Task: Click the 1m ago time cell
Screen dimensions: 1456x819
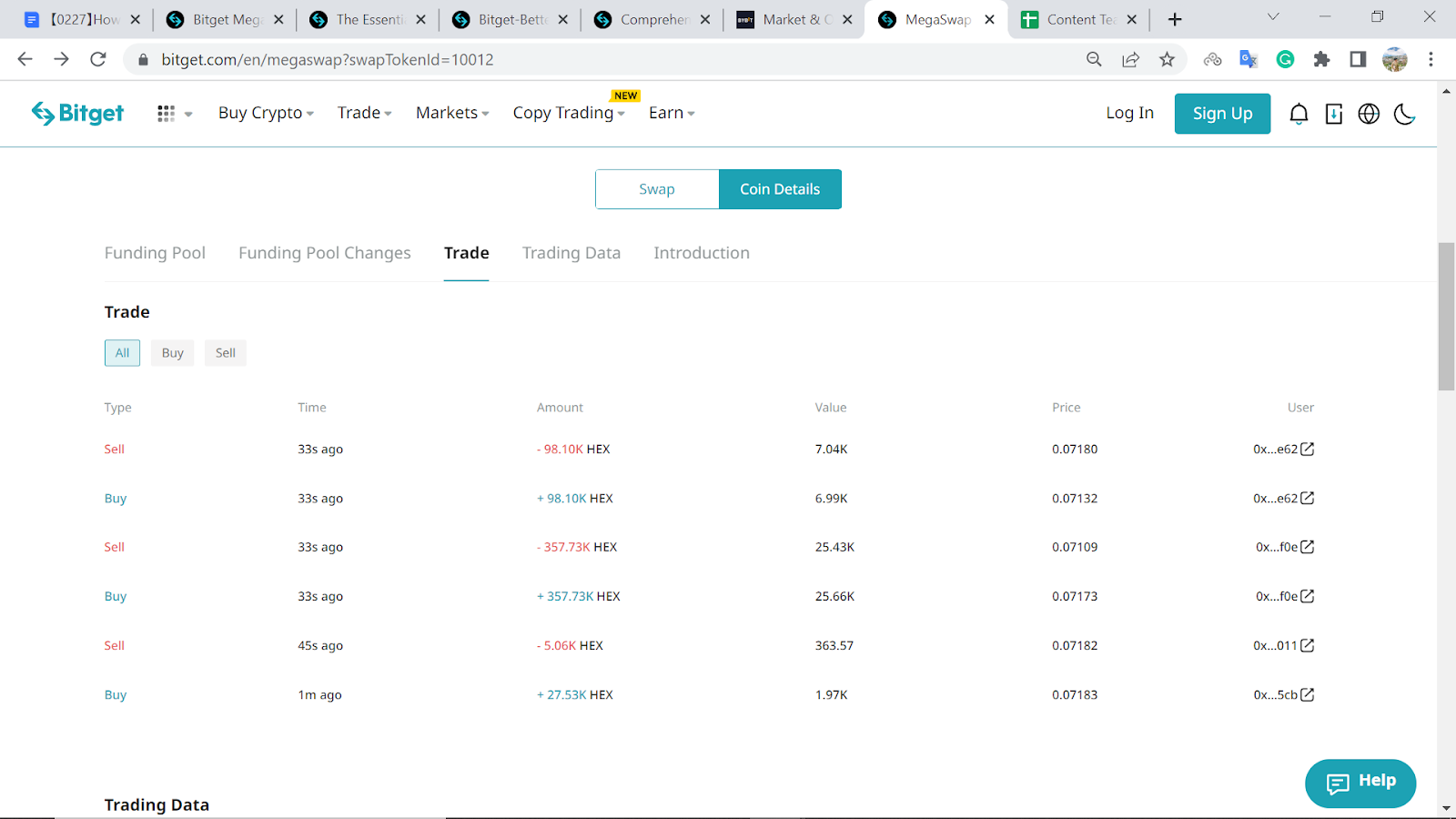Action: 320,694
